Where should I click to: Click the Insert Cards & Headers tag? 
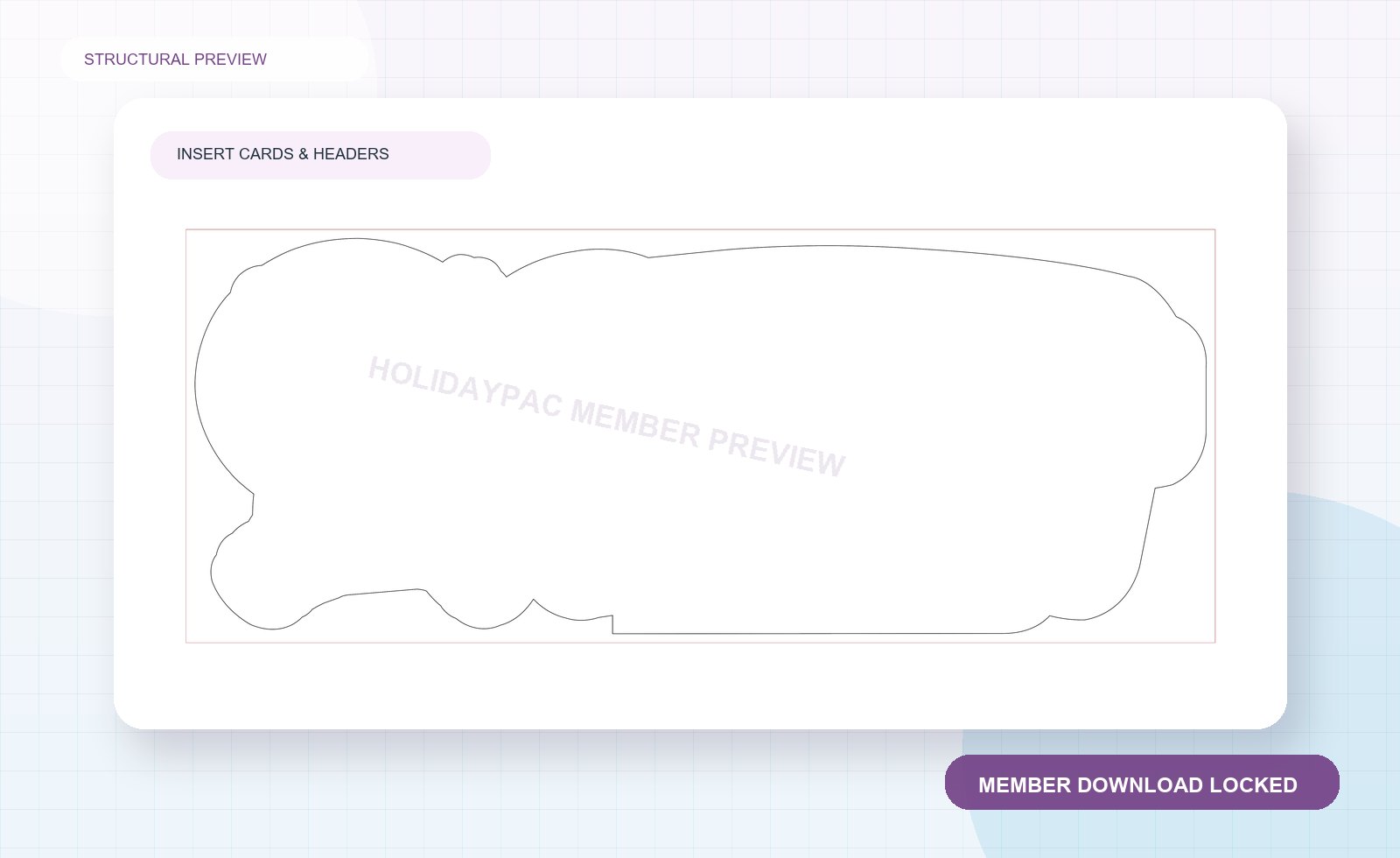pyautogui.click(x=320, y=155)
